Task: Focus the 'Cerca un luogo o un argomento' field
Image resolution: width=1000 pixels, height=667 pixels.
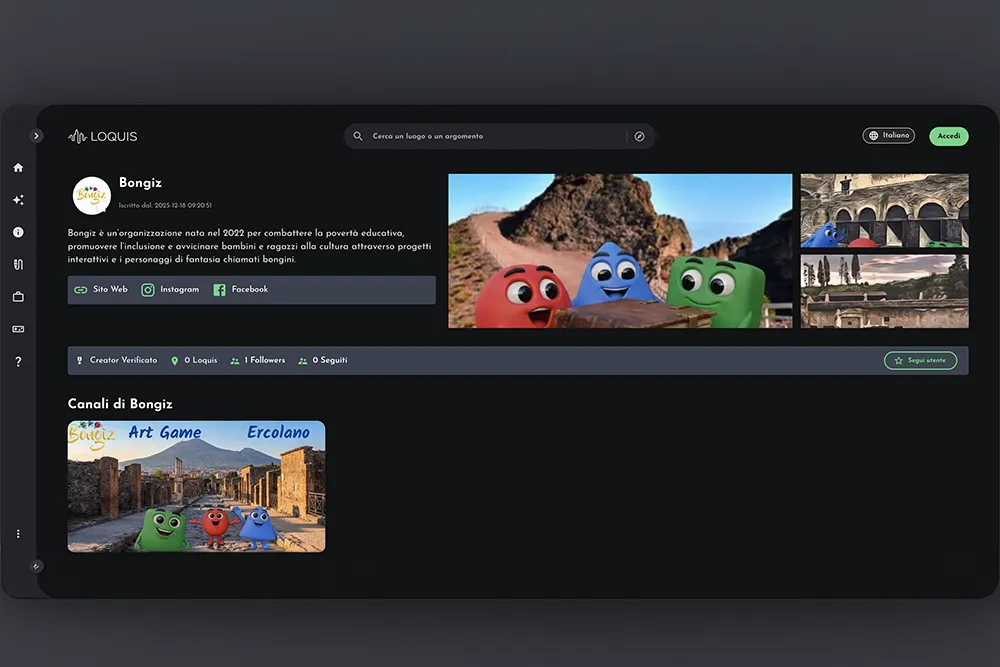Action: 499,136
